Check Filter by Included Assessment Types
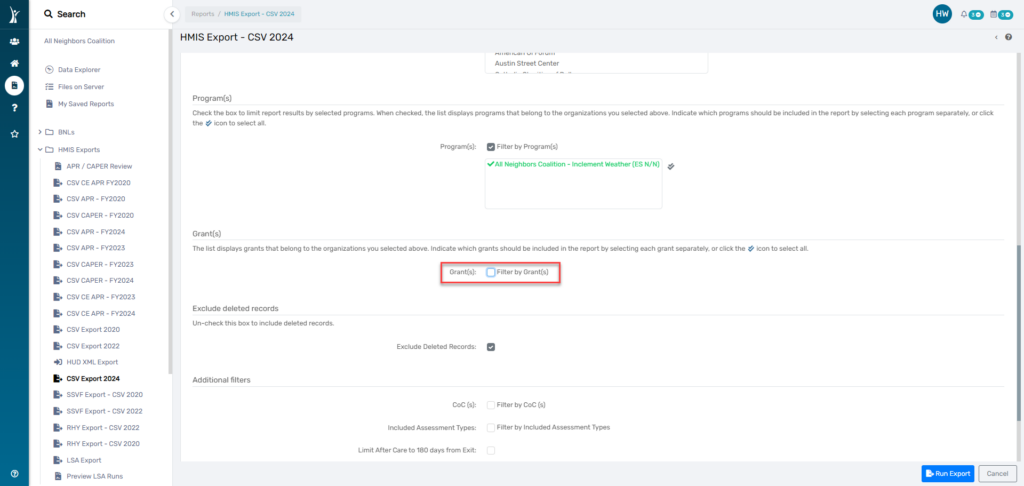 [490, 427]
